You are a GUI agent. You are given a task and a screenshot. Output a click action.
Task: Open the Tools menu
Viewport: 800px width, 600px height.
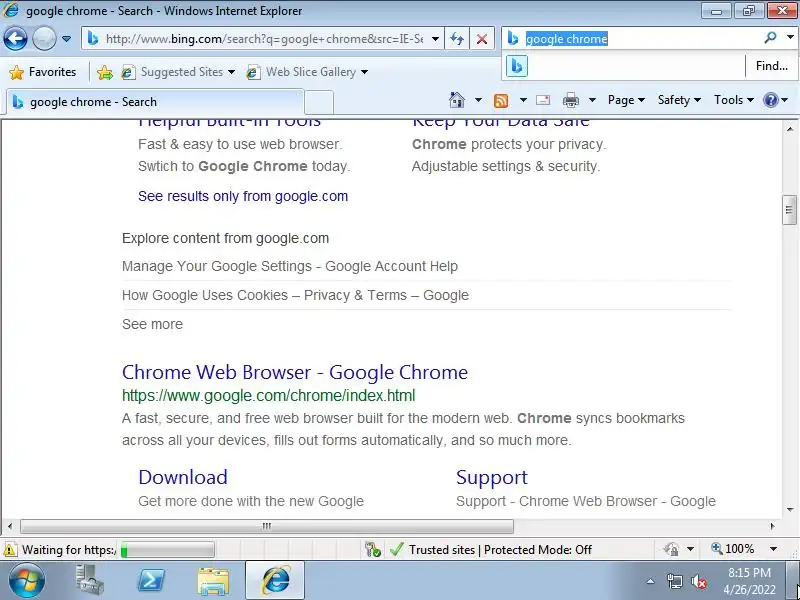point(734,100)
